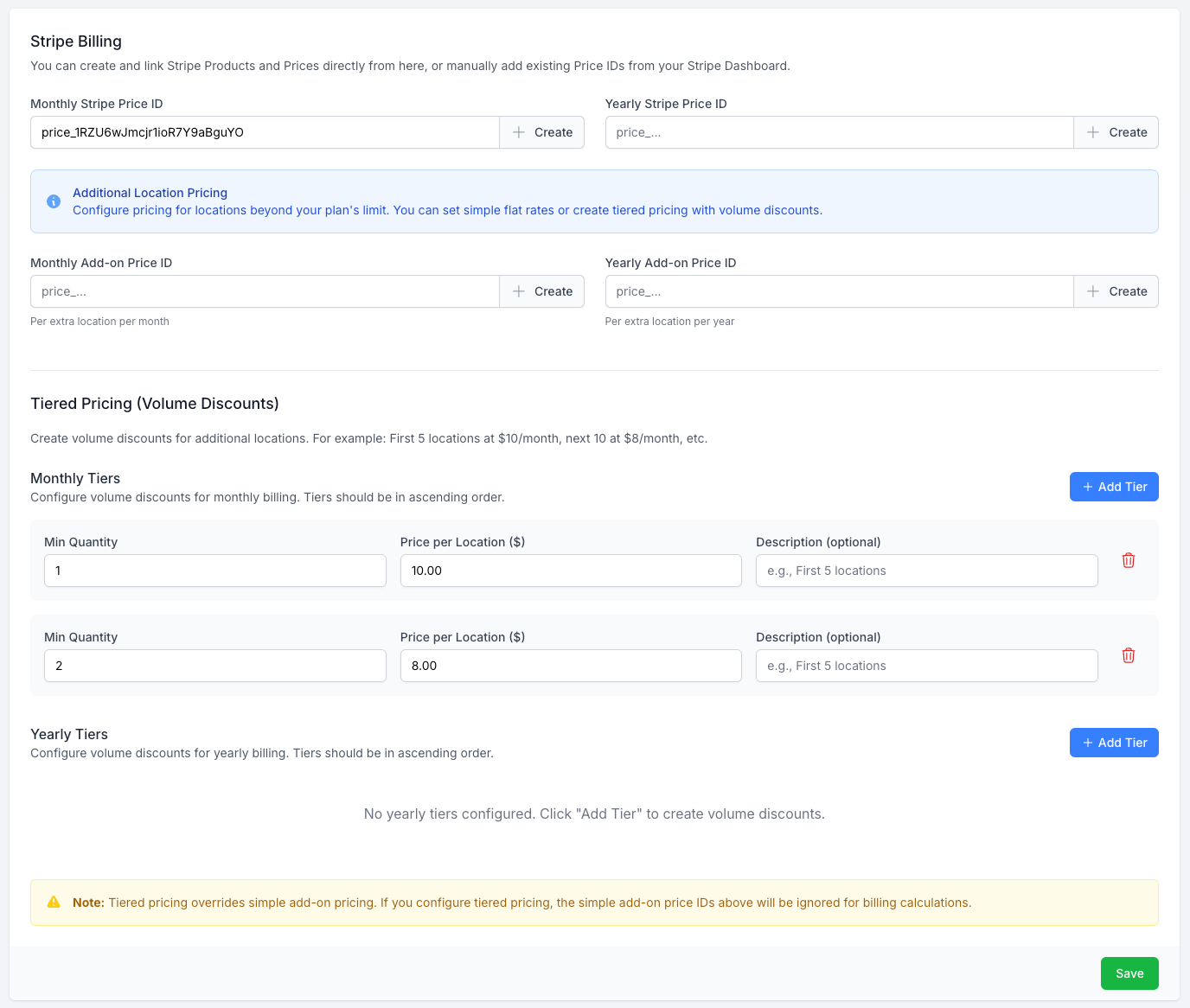Edit the 10.00 price per location field

click(x=571, y=571)
